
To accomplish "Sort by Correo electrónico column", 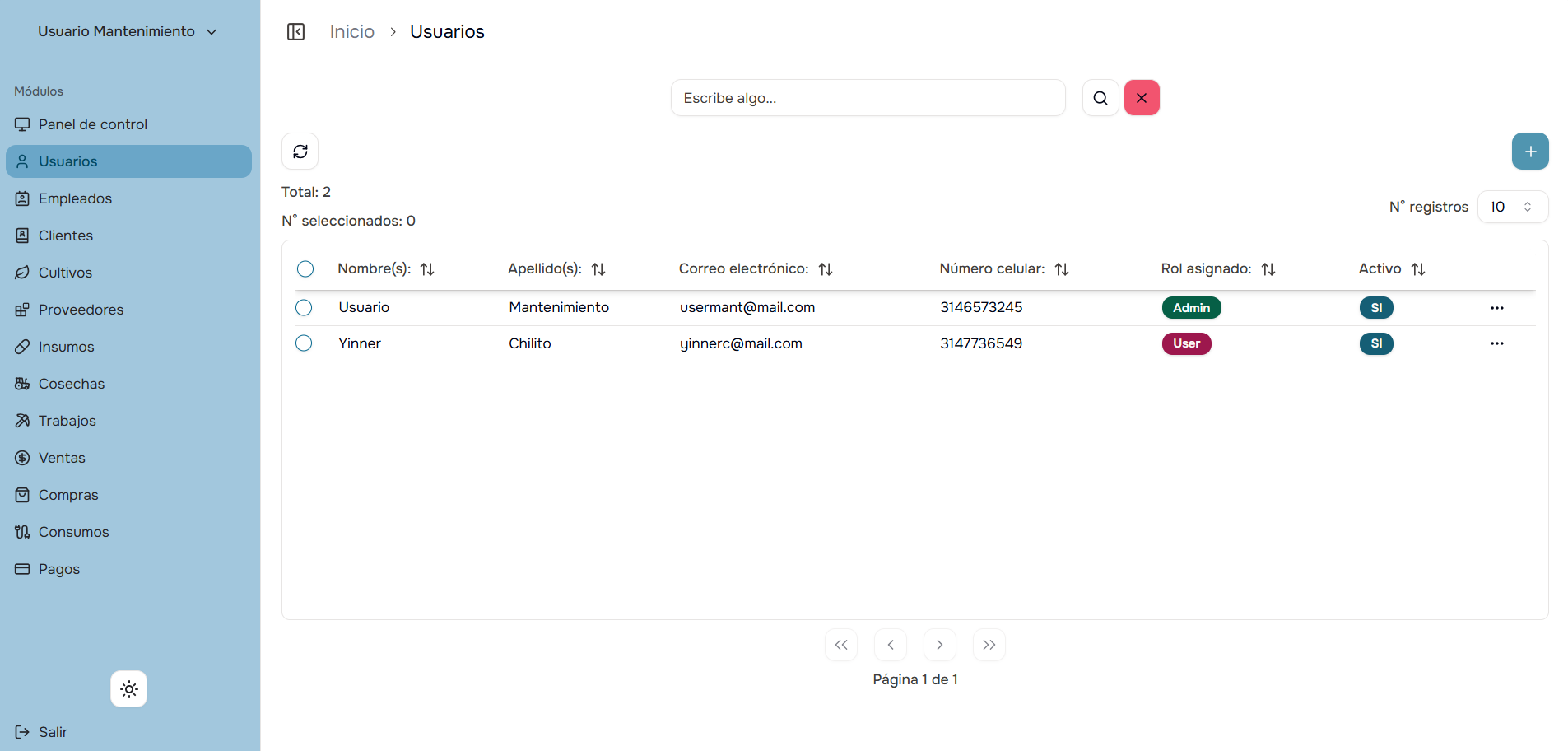I will tap(826, 269).
